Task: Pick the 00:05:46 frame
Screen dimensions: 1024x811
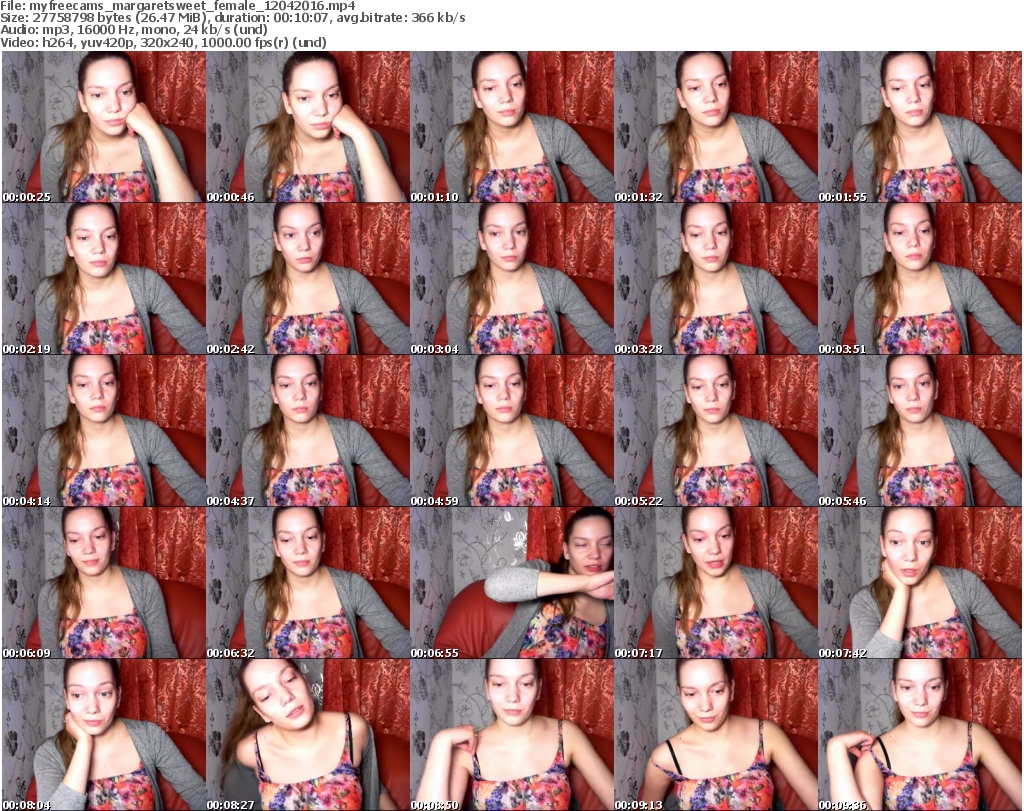Action: tap(920, 431)
